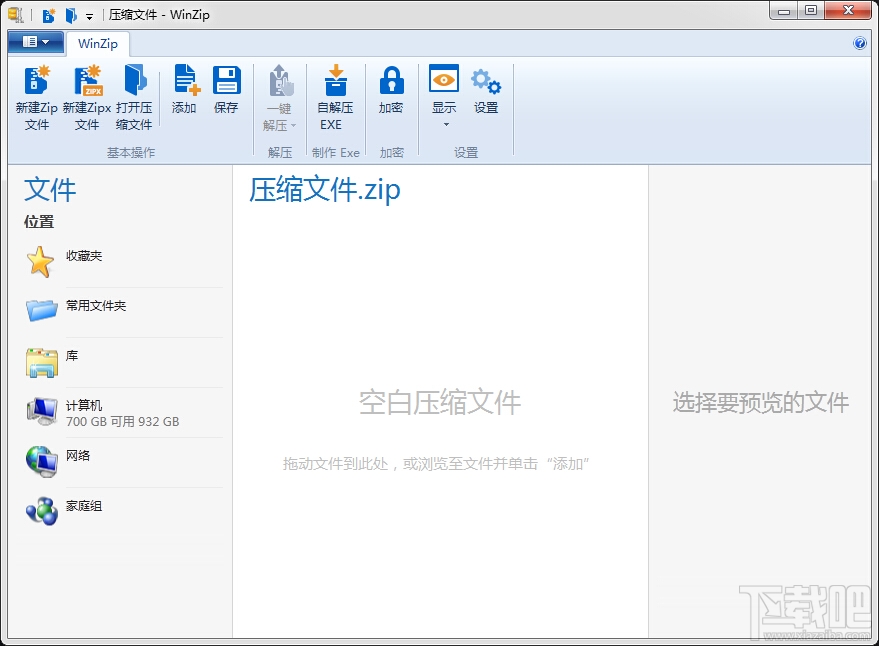Close the WinZip window
This screenshot has height=646, width=879.
848,11
